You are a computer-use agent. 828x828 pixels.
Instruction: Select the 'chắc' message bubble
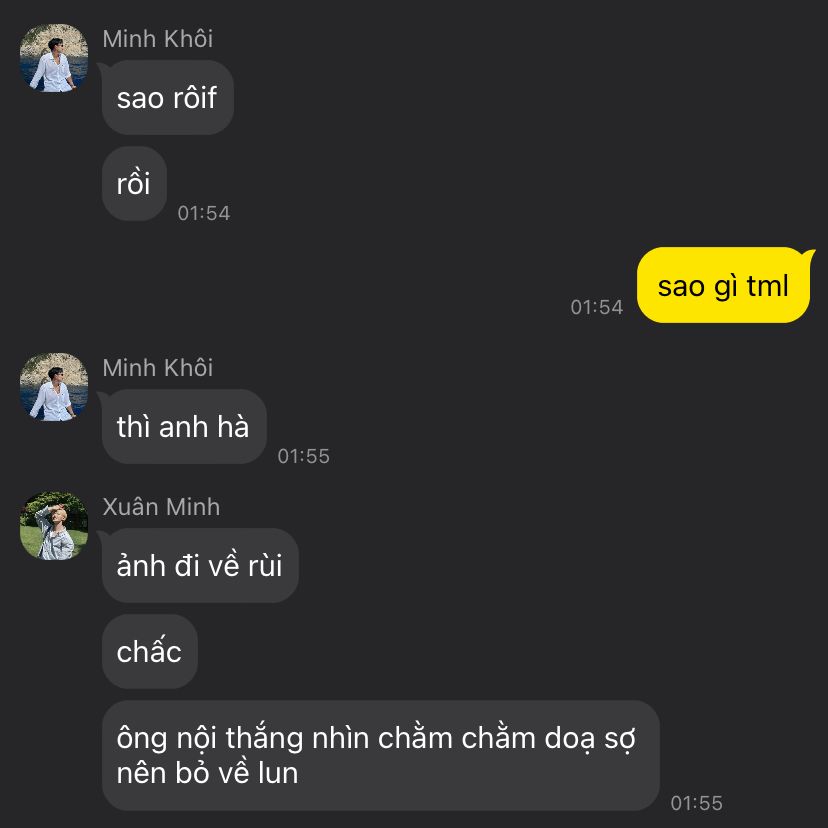(x=149, y=652)
